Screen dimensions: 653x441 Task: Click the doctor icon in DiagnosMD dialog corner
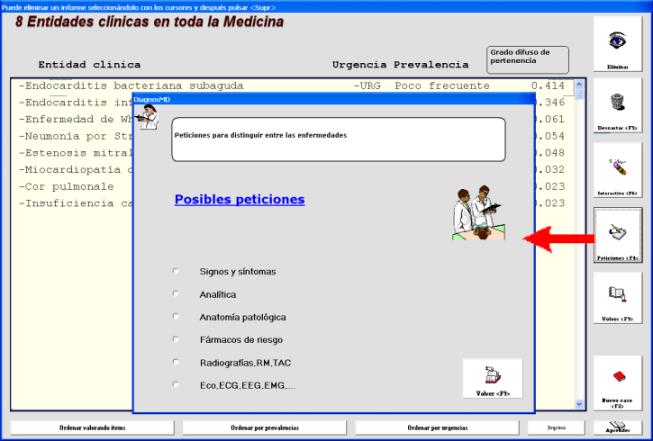point(147,117)
